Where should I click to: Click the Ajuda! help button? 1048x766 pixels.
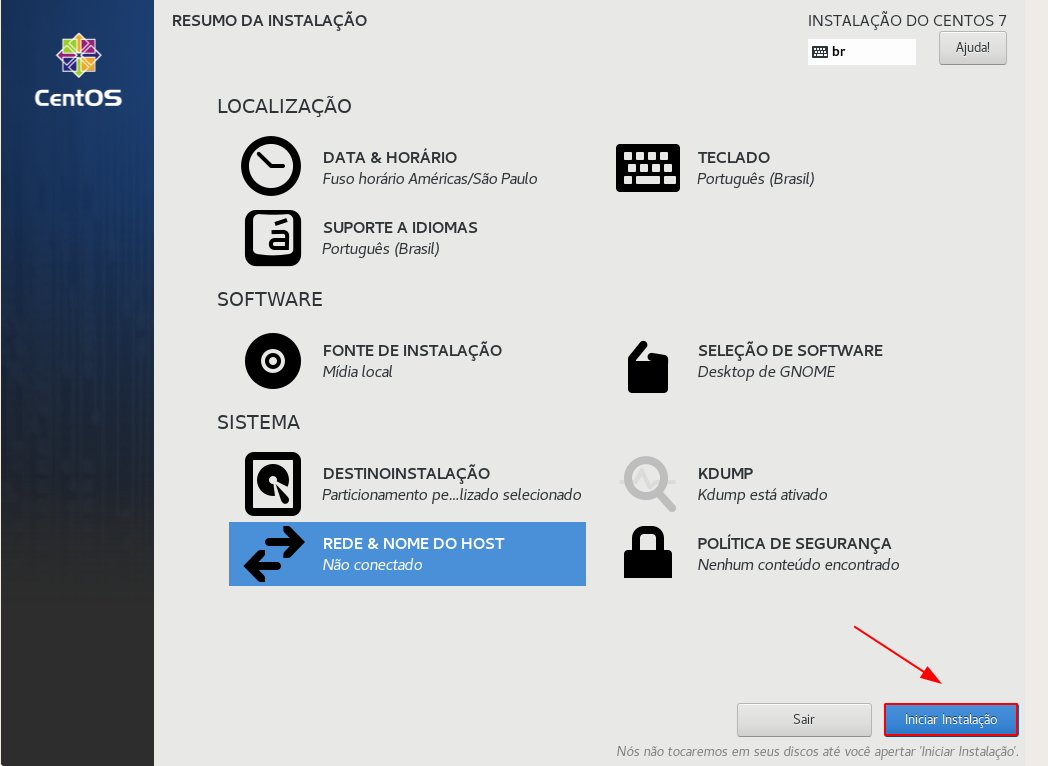tap(972, 48)
